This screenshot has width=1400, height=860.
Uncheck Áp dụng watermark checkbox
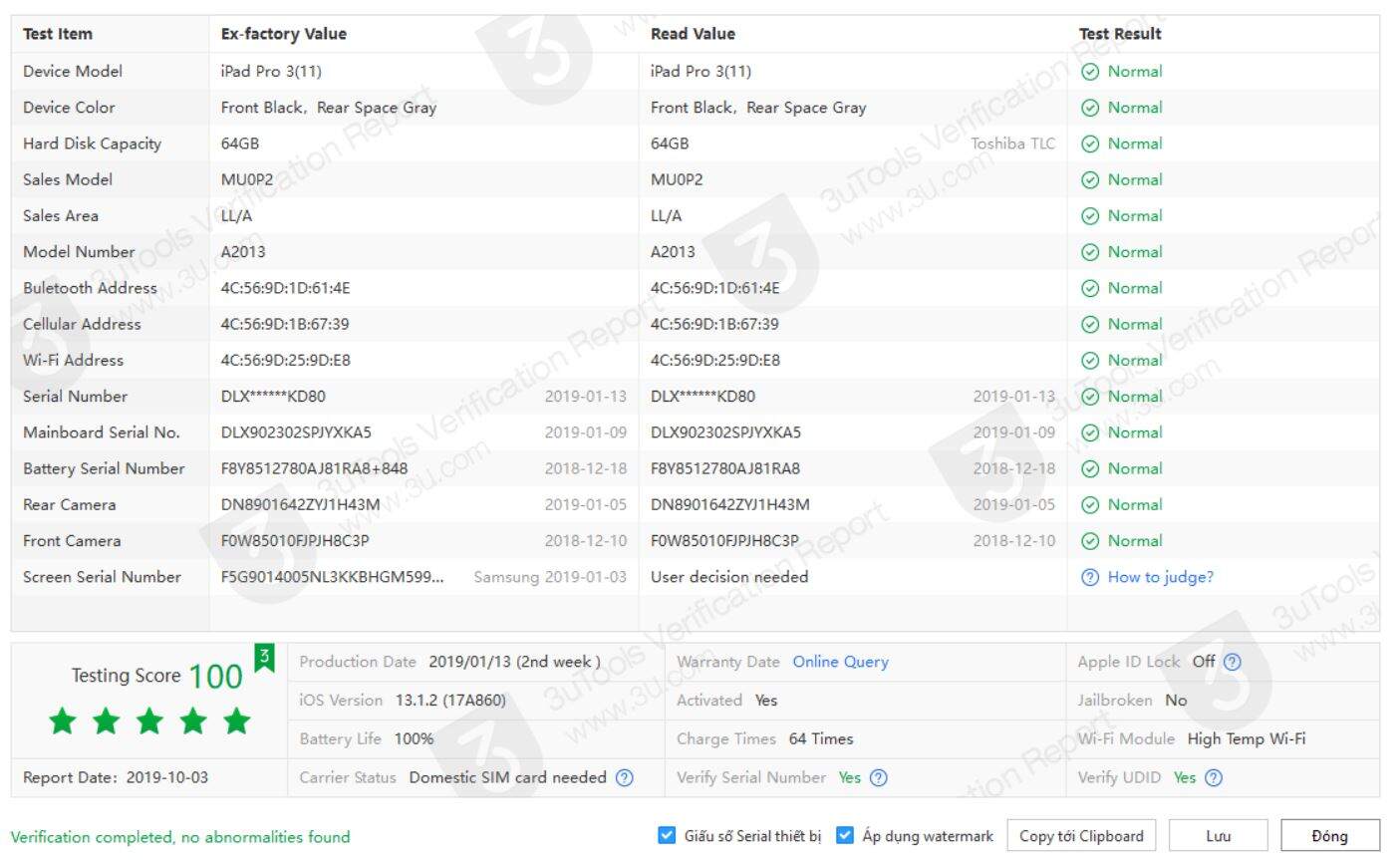pos(845,835)
